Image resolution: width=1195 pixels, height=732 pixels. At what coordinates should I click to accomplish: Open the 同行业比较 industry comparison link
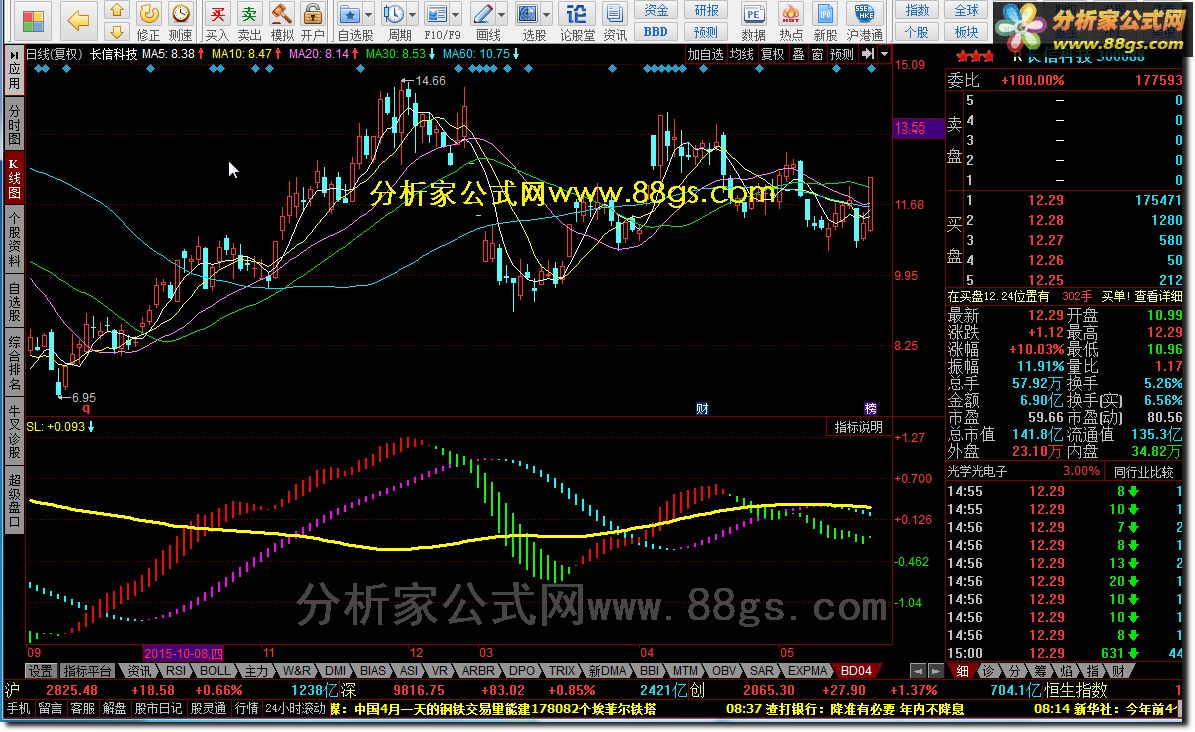[x=1143, y=472]
